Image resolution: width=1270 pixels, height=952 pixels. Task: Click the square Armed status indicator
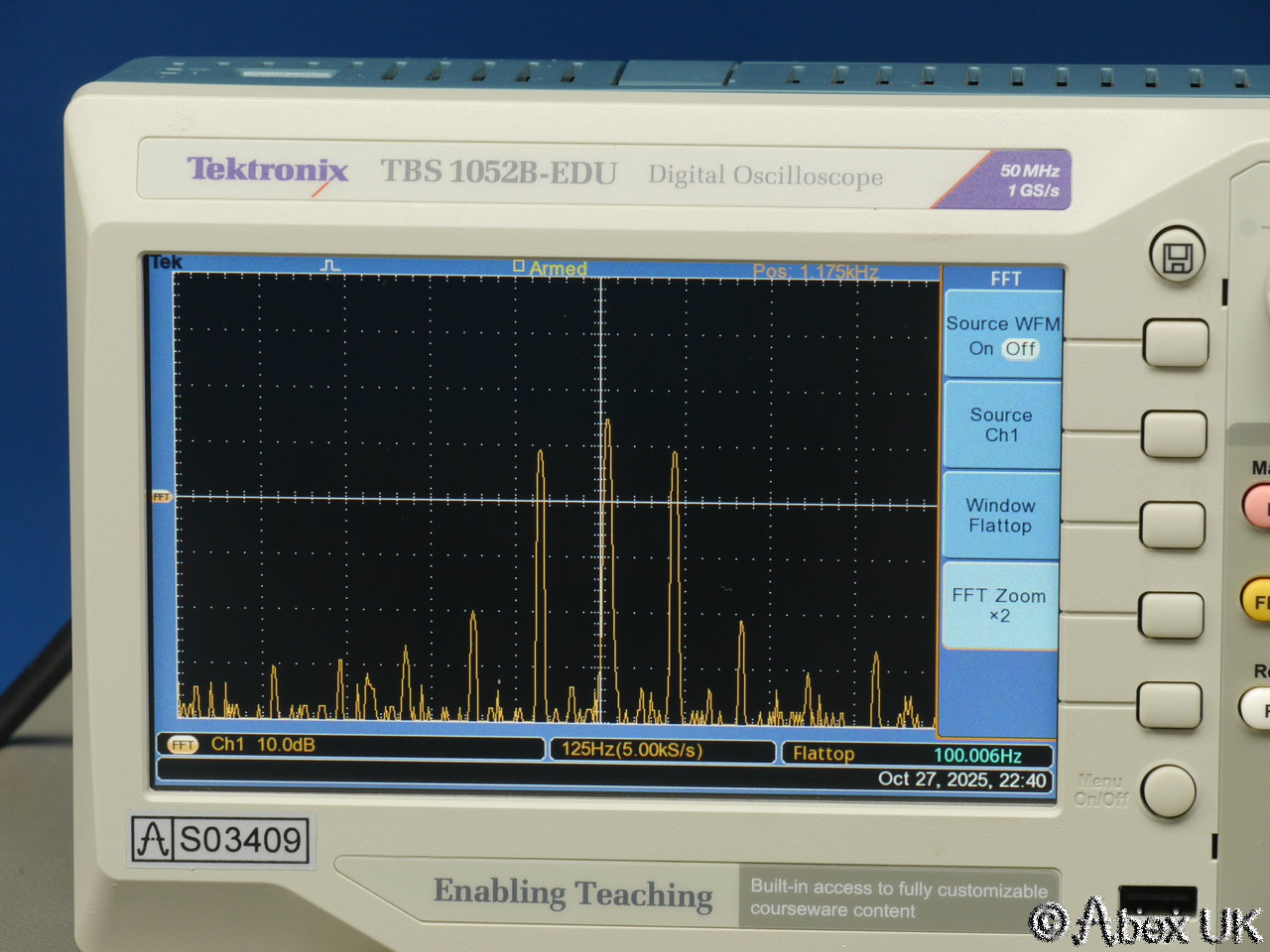coord(518,267)
